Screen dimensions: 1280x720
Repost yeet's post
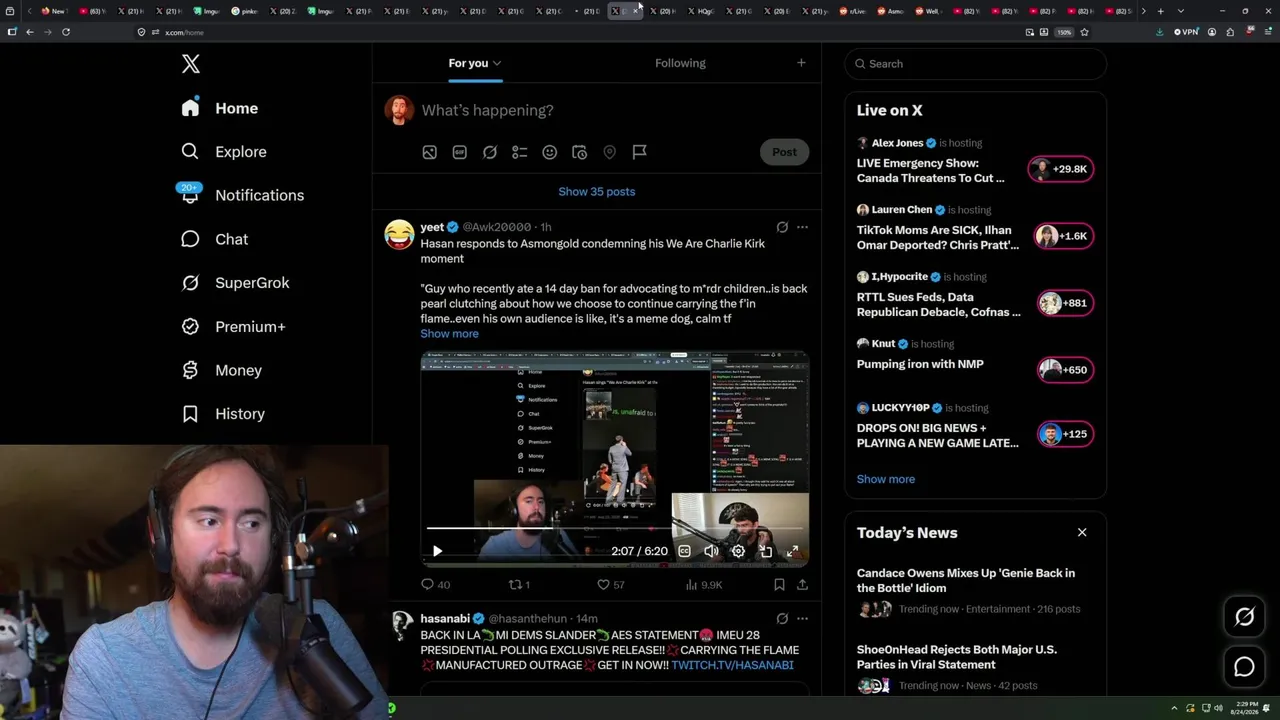coord(519,585)
